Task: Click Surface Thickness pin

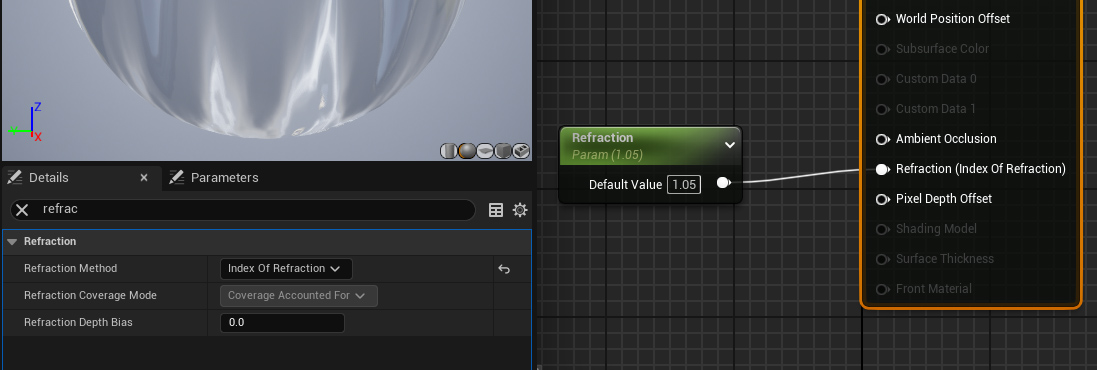Action: pos(883,259)
